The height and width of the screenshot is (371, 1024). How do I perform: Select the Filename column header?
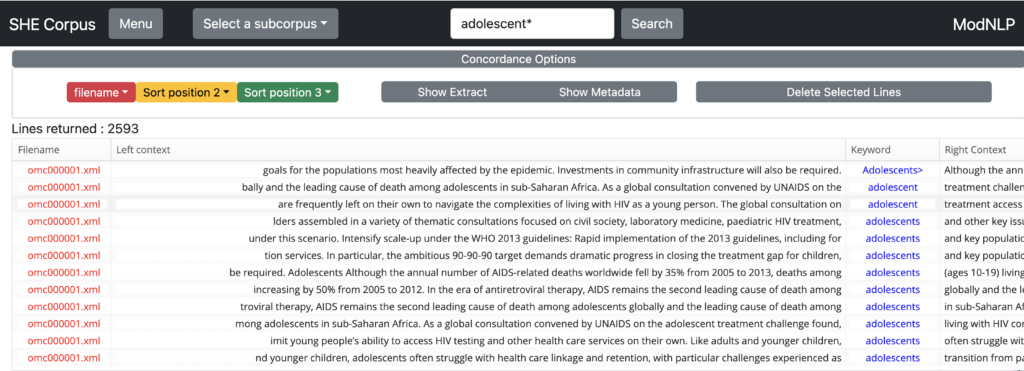(39, 150)
